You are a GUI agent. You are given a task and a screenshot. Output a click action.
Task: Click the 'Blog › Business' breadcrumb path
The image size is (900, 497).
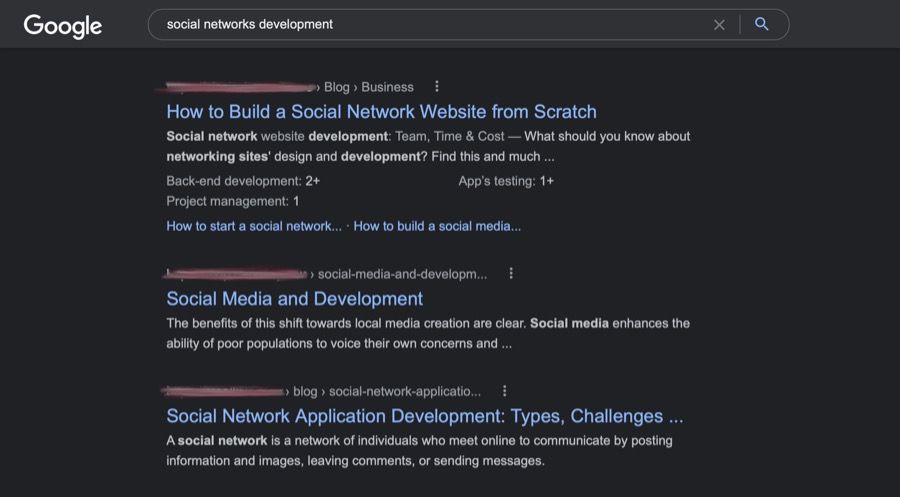[x=368, y=87]
